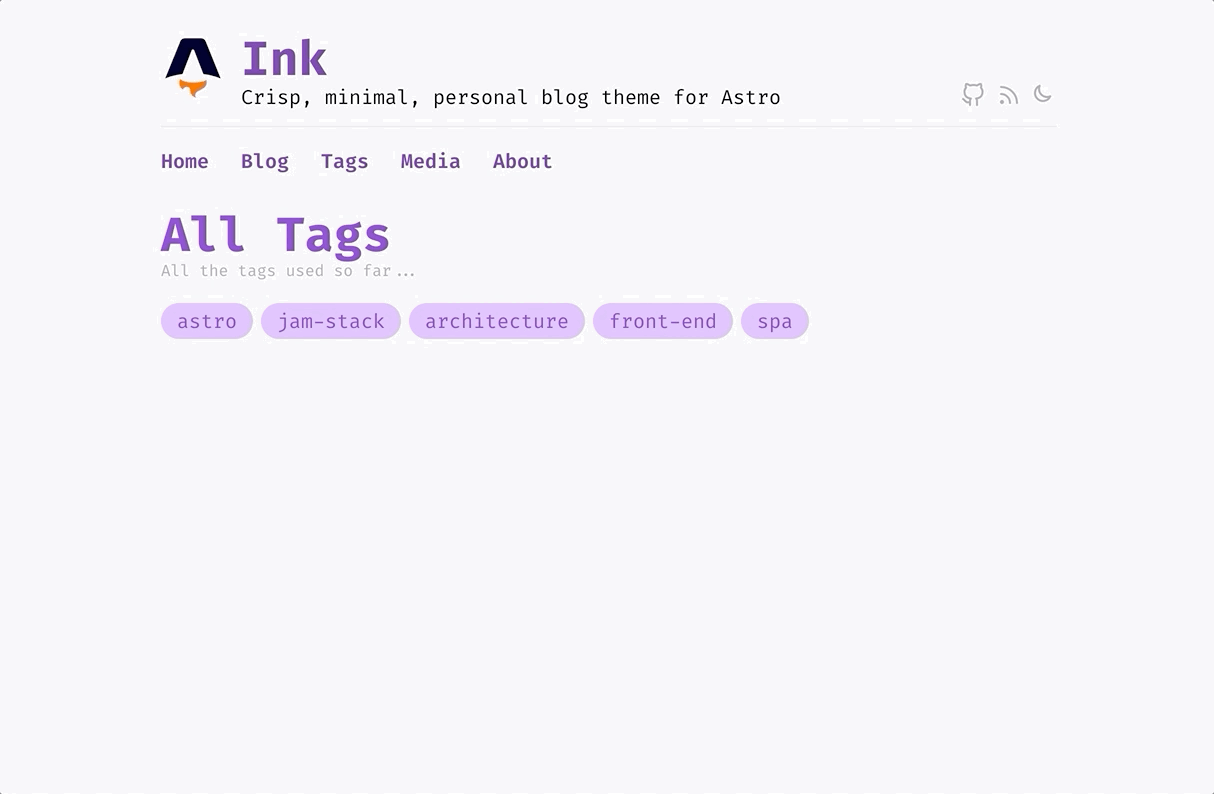Click the All Tags heading

coord(275,235)
